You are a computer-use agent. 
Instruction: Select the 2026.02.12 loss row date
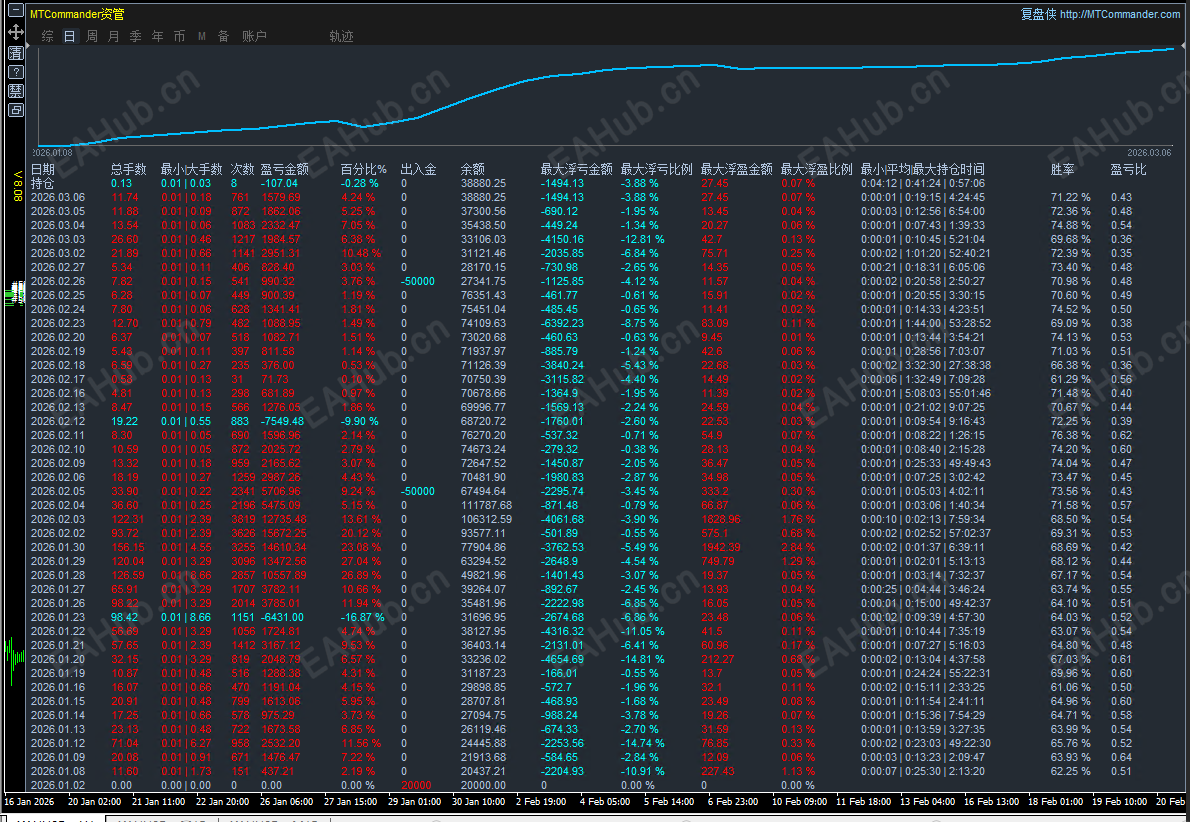tap(57, 422)
